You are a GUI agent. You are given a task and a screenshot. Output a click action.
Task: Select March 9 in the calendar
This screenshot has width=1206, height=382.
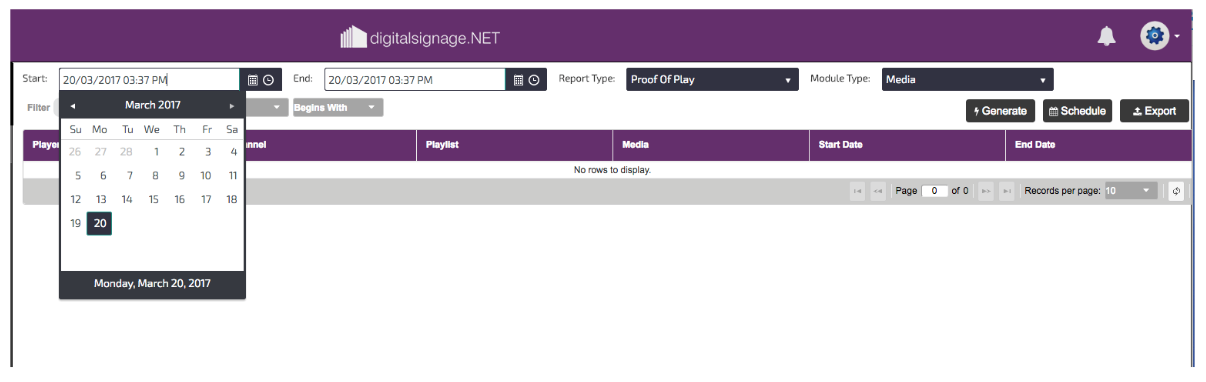[181, 176]
